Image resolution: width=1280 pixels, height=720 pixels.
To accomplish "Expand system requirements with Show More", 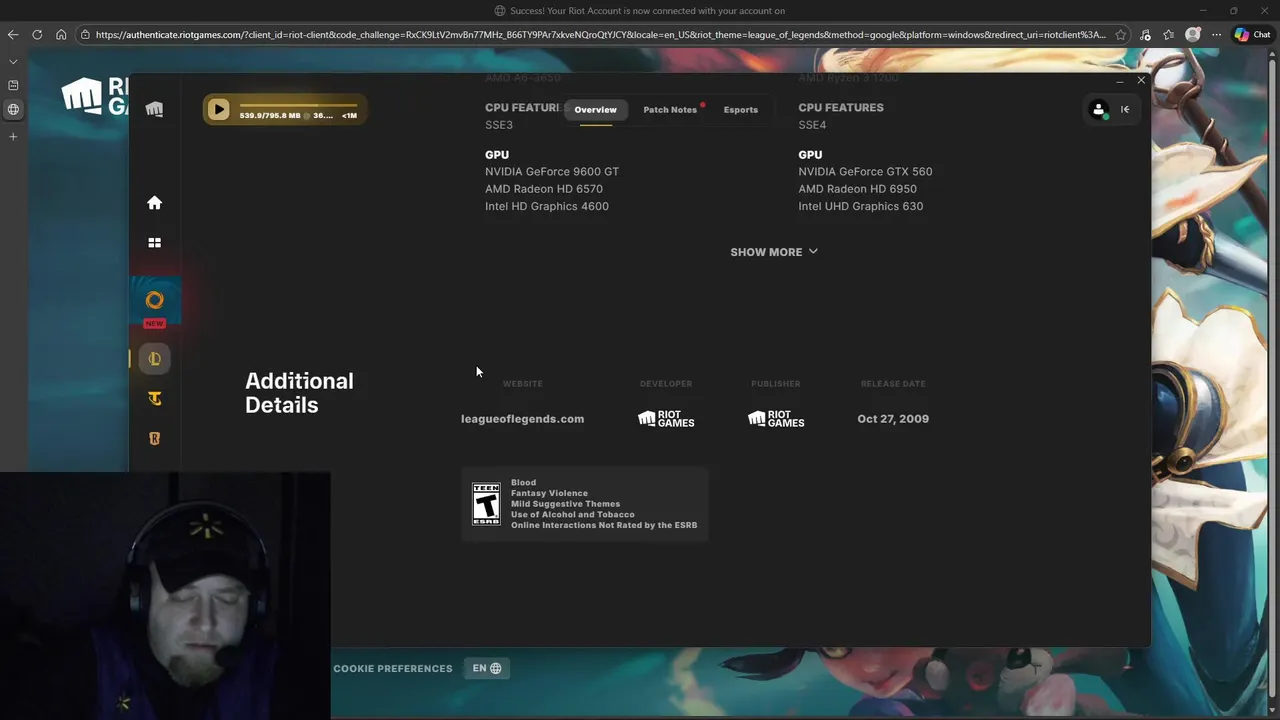I will (774, 252).
